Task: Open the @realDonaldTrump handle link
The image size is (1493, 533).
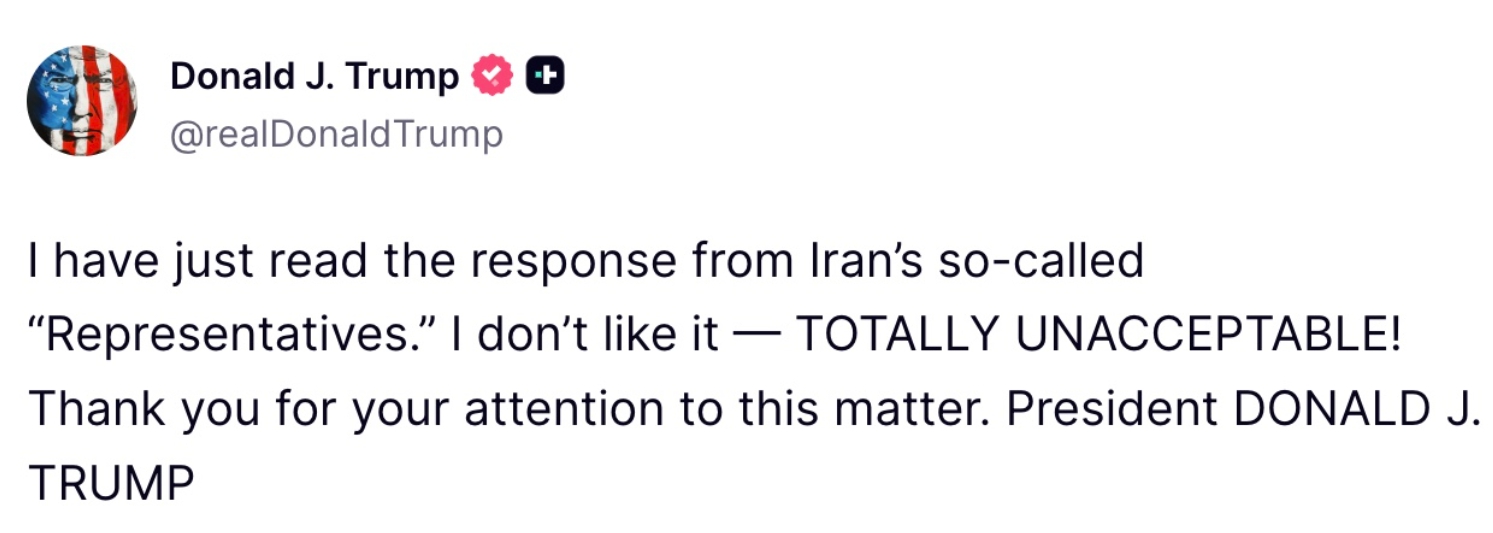Action: pyautogui.click(x=337, y=133)
